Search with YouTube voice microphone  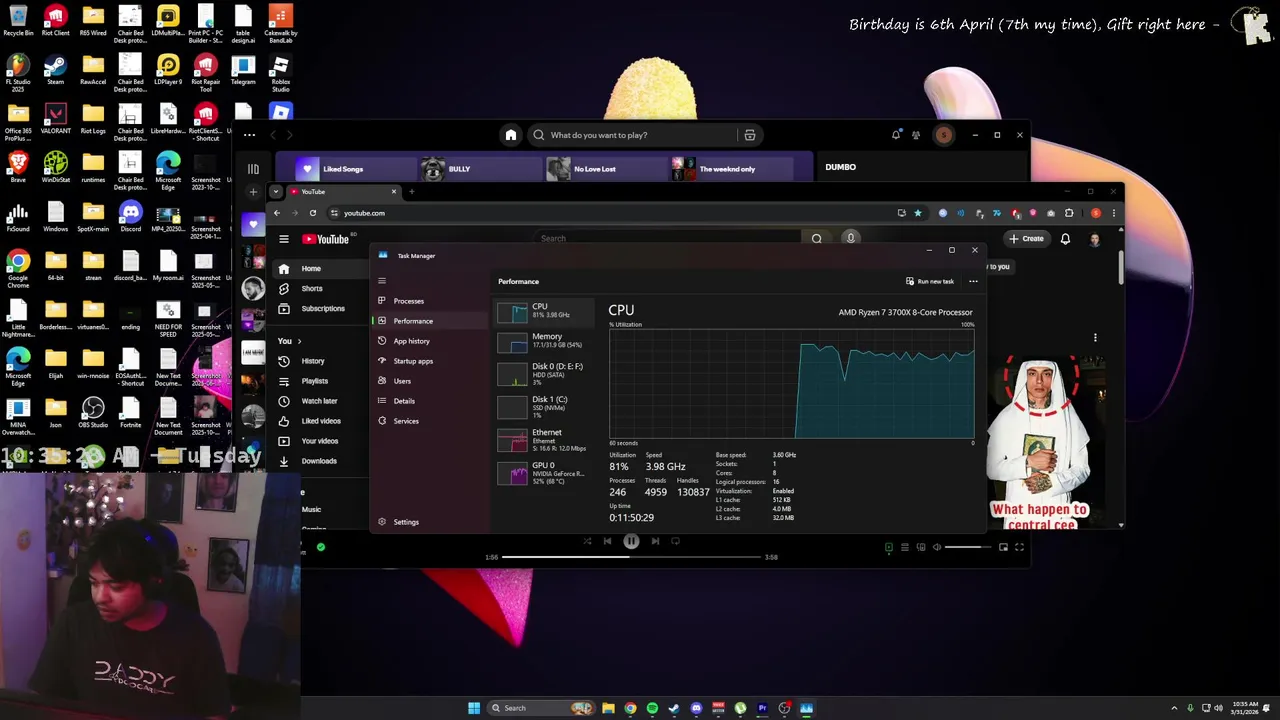pyautogui.click(x=851, y=238)
